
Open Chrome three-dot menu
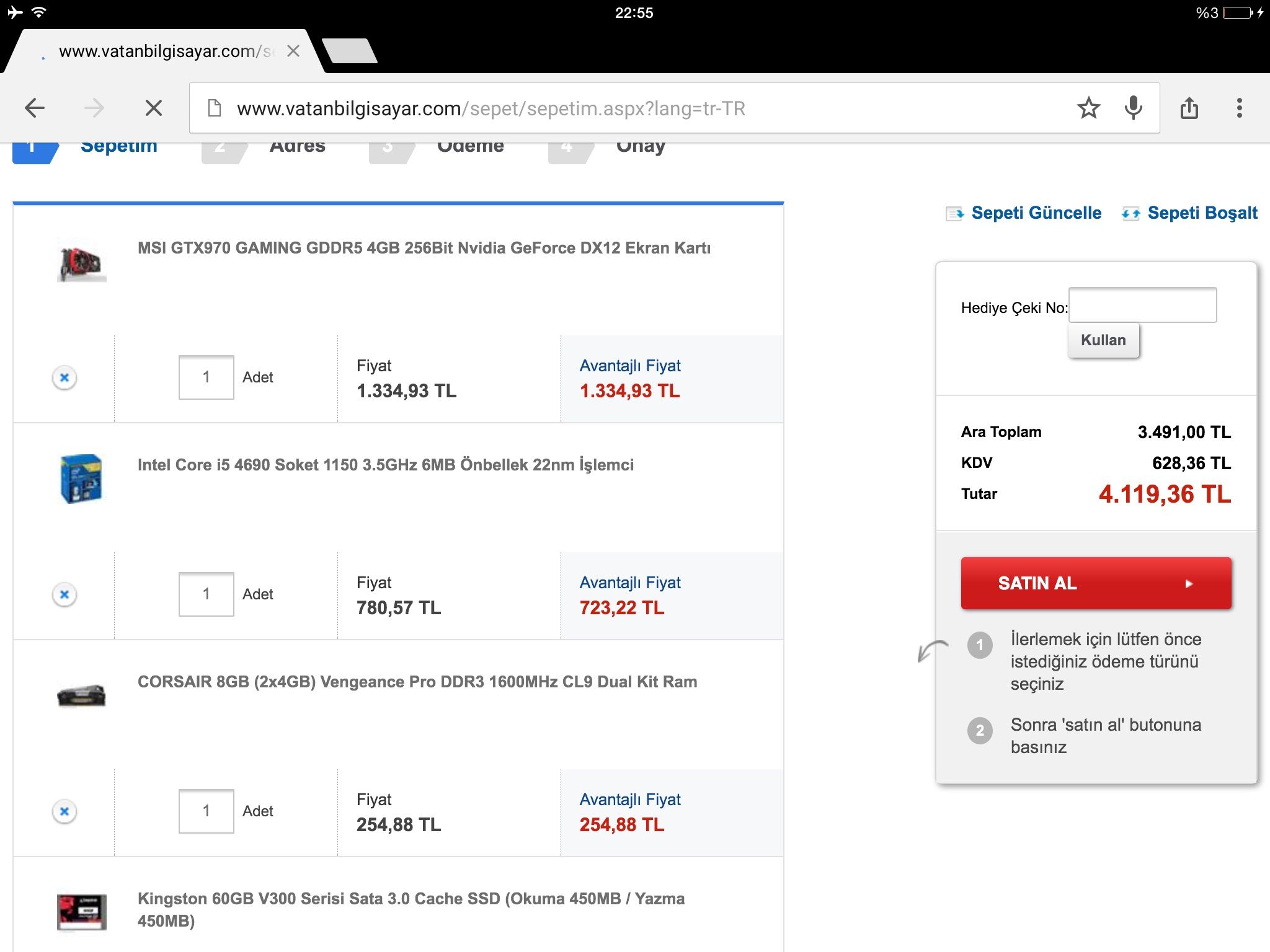tap(1239, 108)
